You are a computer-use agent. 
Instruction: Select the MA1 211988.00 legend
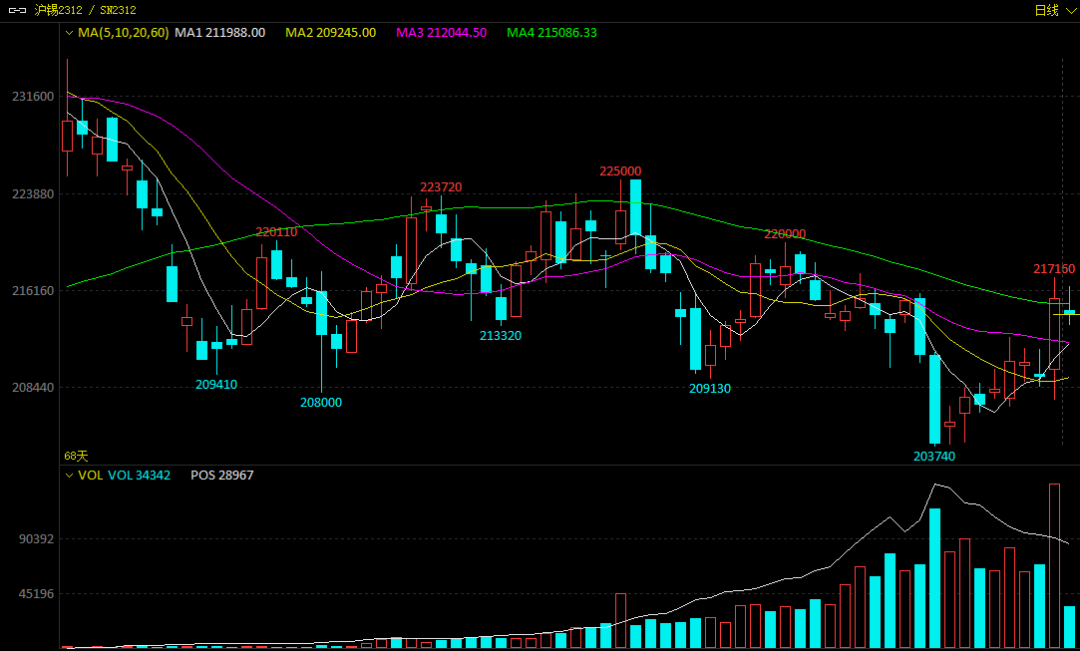pyautogui.click(x=220, y=32)
